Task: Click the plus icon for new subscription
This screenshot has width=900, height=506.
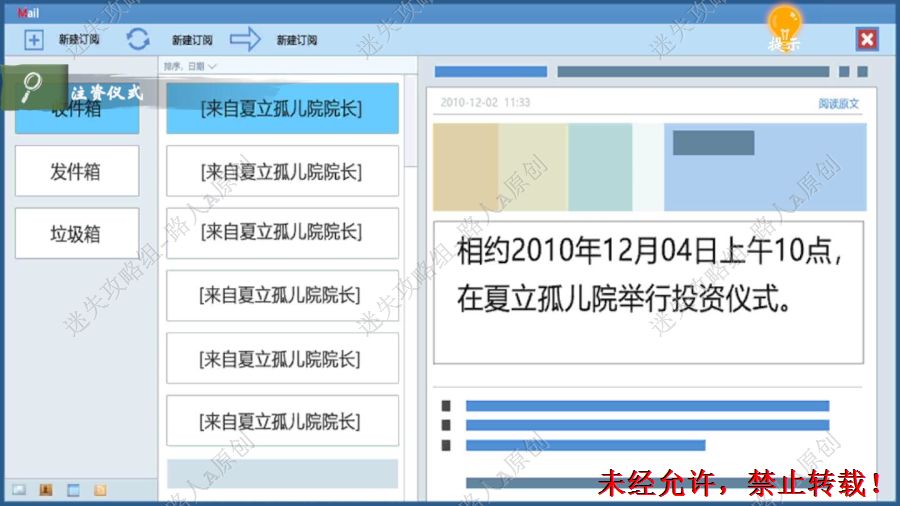Action: (33, 40)
